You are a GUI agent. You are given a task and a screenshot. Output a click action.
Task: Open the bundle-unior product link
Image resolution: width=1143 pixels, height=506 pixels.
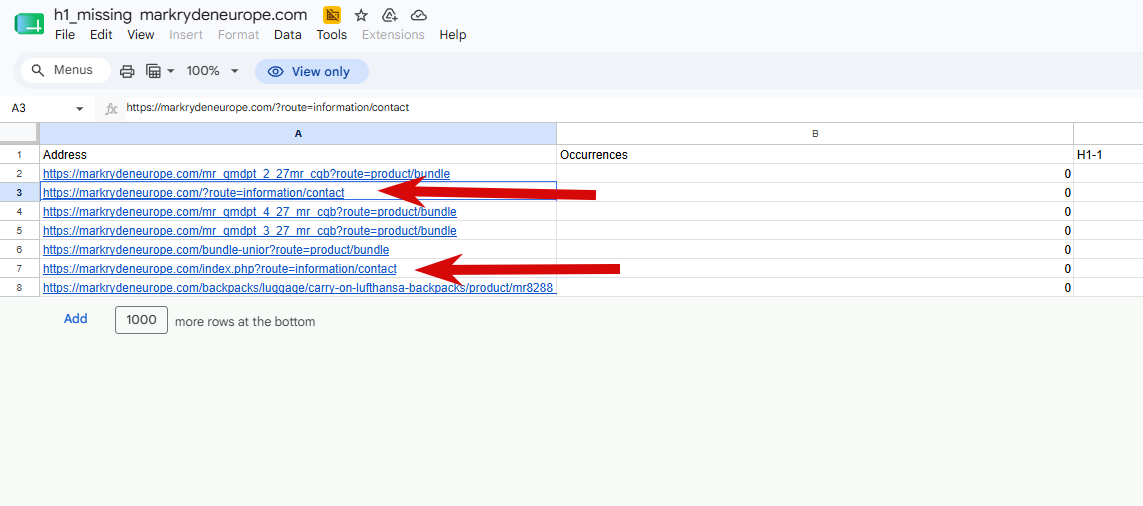click(x=216, y=249)
